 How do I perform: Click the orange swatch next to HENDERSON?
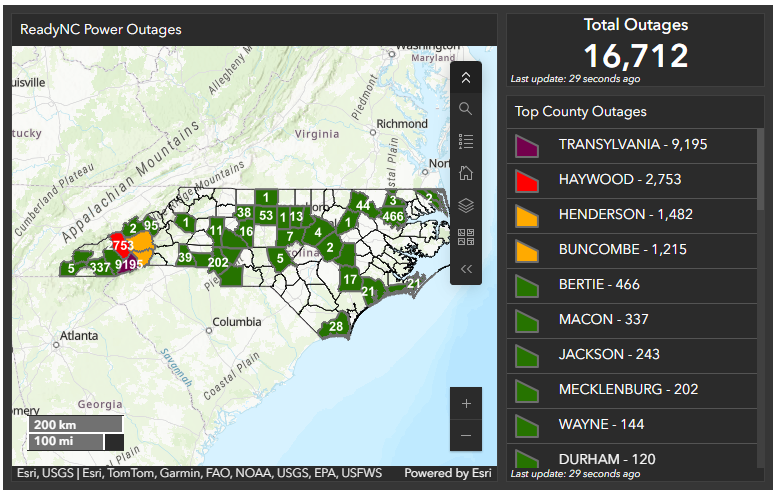coord(527,215)
